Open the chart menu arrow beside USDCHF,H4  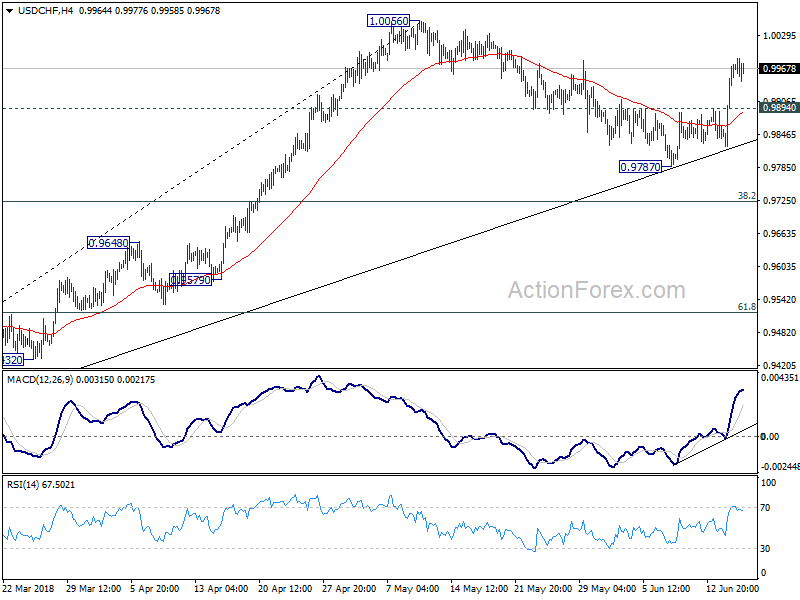click(x=9, y=10)
